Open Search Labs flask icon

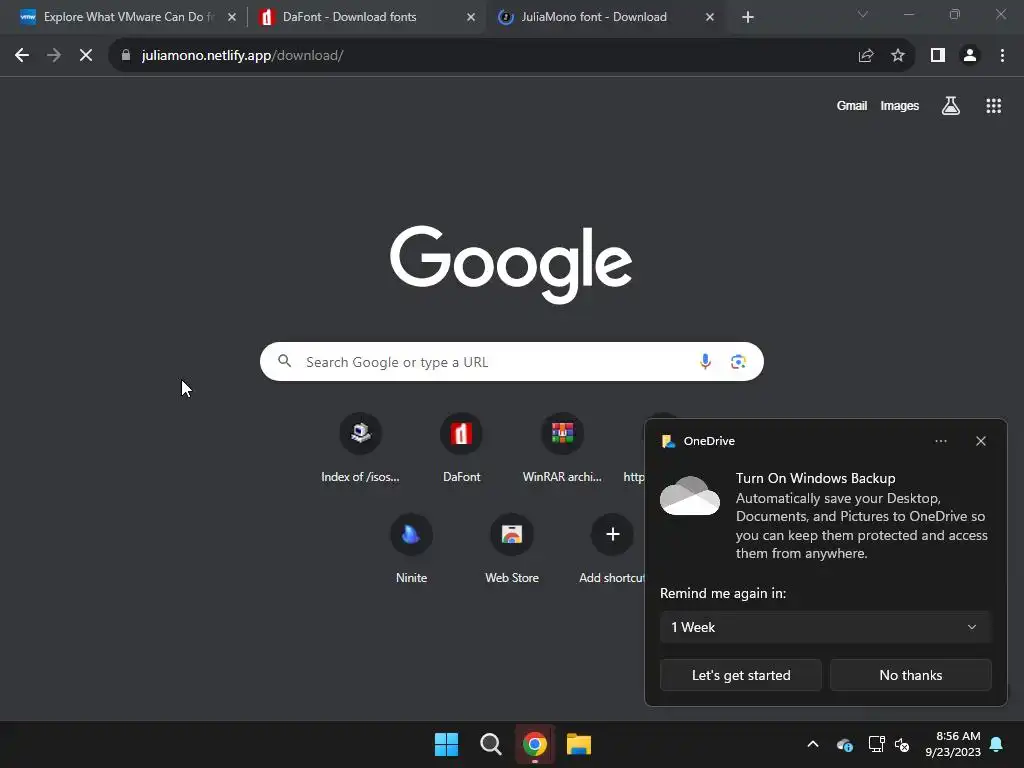pyautogui.click(x=951, y=106)
